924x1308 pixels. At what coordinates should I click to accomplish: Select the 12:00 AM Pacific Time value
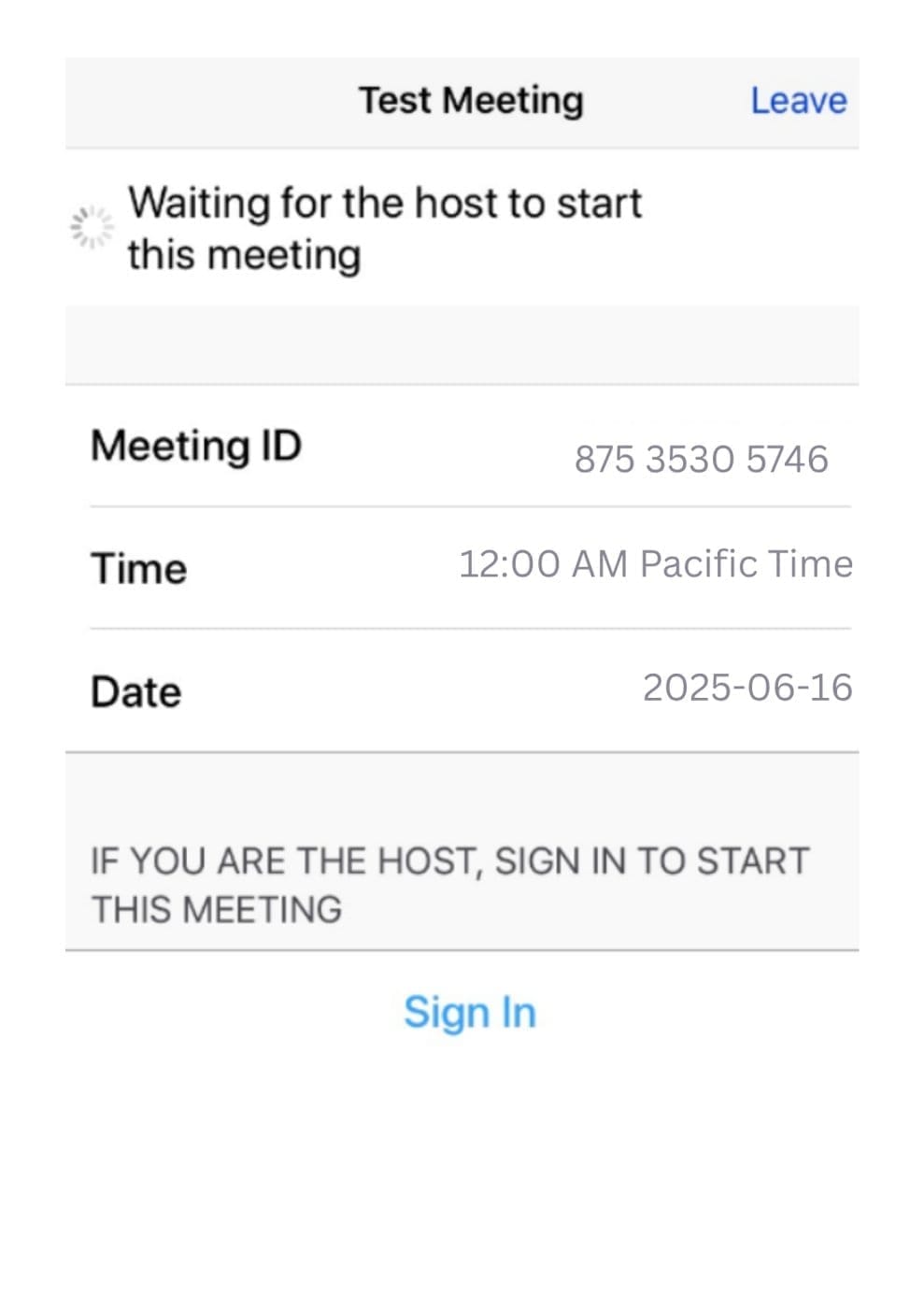tap(656, 564)
